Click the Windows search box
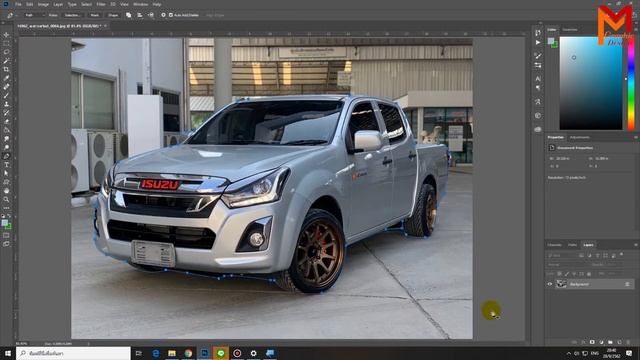 73,353
